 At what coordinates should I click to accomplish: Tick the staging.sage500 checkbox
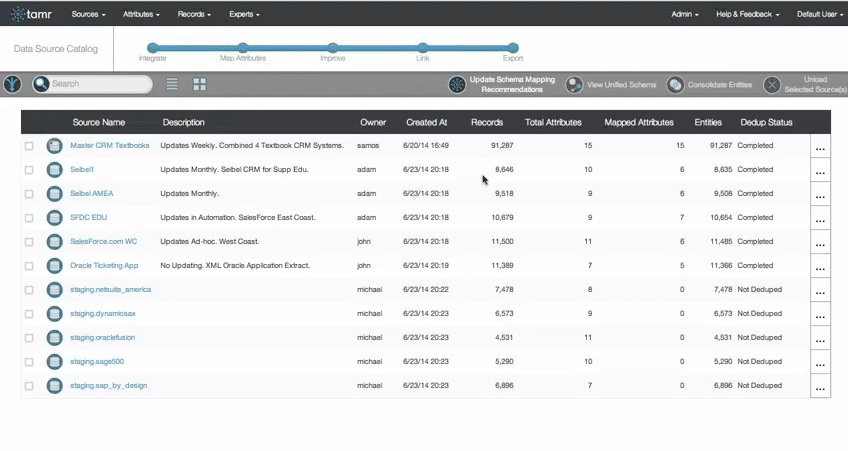(29, 362)
